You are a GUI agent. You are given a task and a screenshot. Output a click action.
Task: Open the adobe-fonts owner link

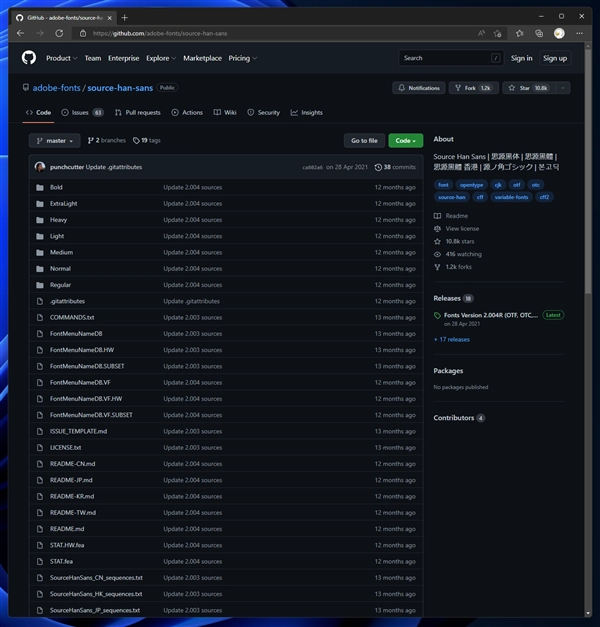click(x=56, y=88)
